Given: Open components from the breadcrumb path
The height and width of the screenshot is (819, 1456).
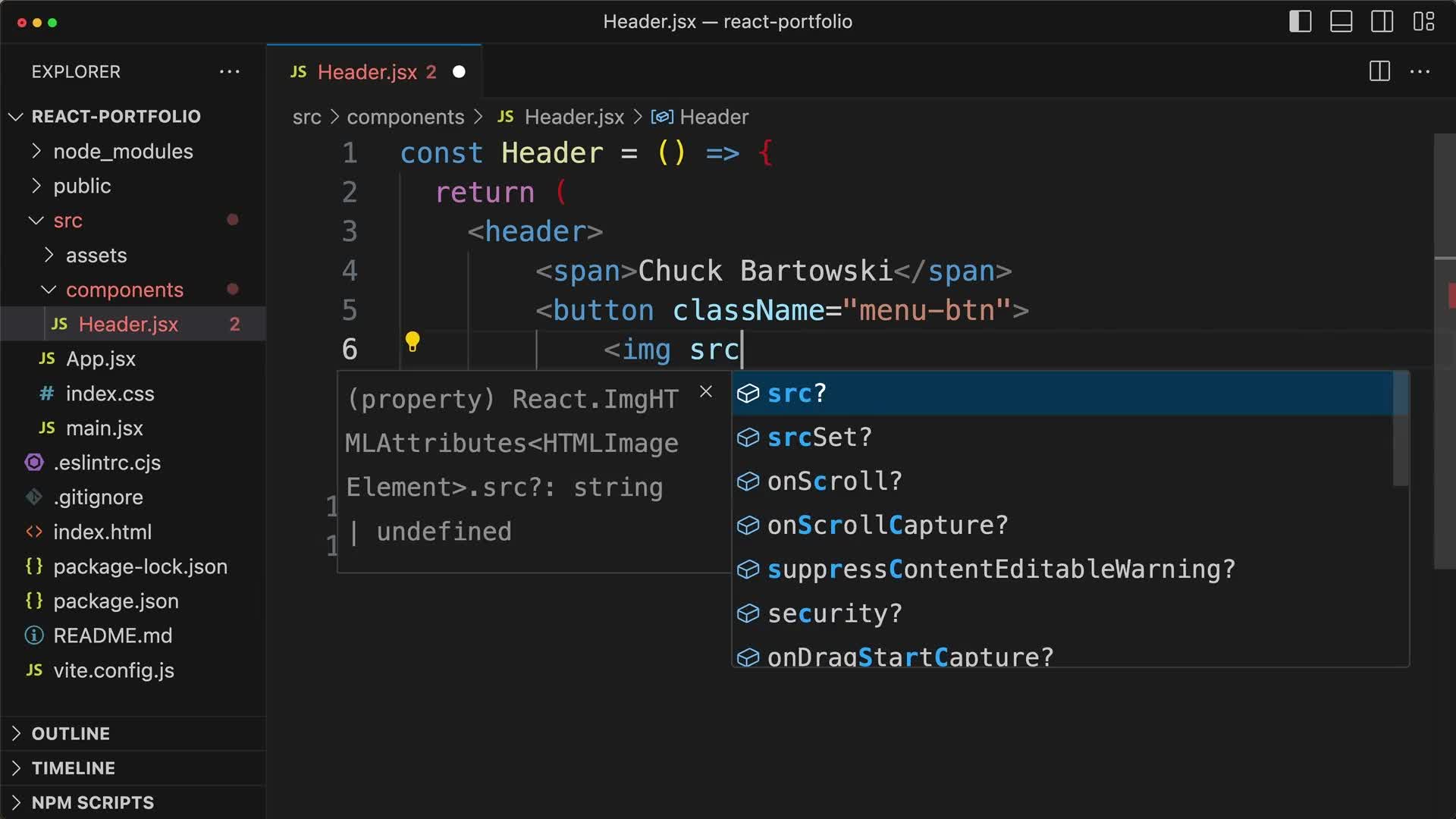Looking at the screenshot, I should [x=406, y=117].
